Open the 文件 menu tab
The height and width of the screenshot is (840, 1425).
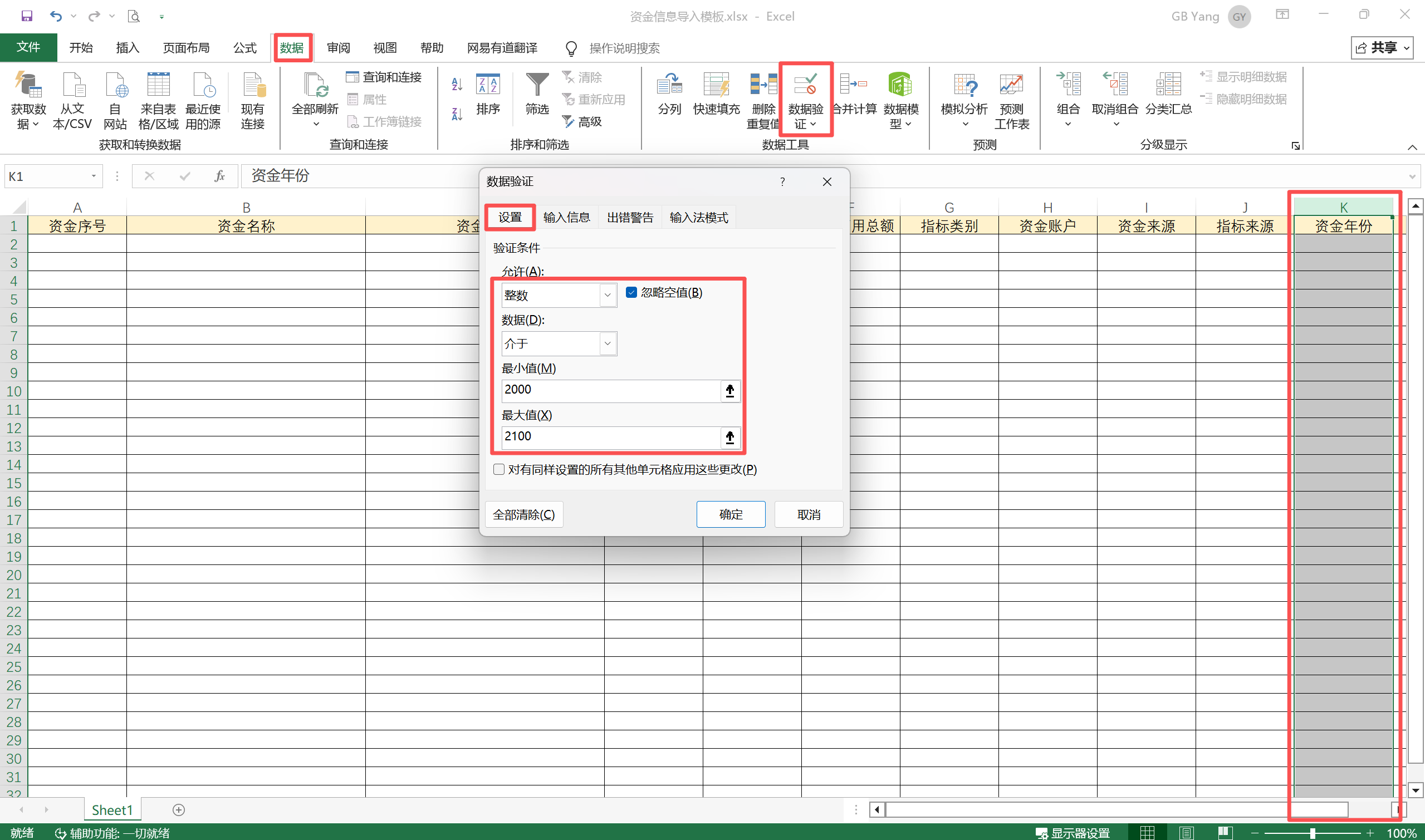click(x=28, y=47)
